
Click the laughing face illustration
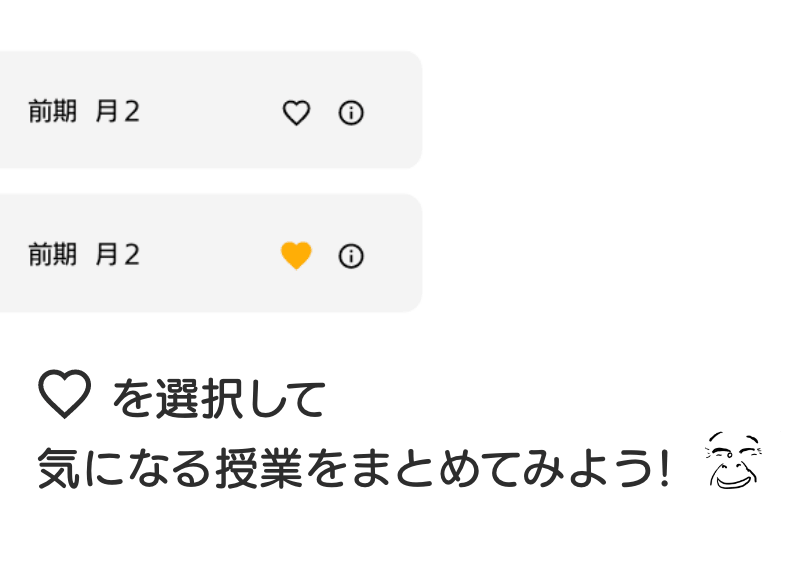[733, 461]
